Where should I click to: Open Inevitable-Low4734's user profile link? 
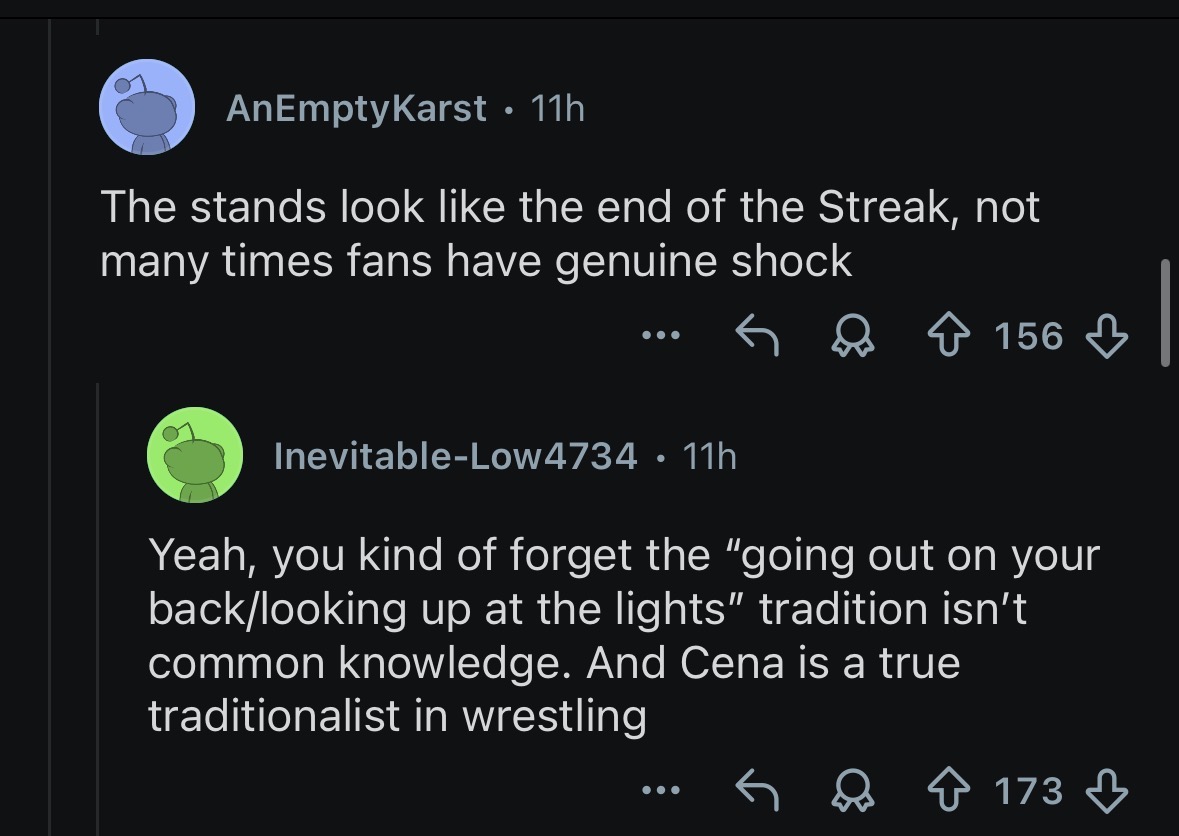[455, 456]
